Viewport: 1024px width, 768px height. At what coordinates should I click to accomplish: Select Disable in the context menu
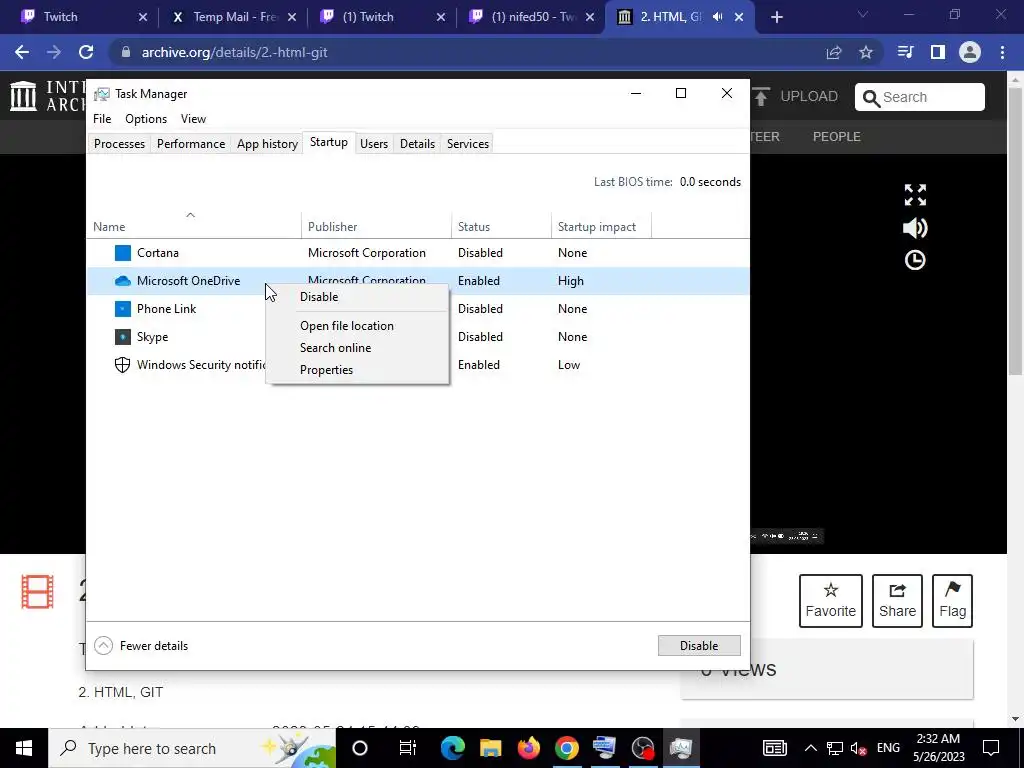tap(319, 296)
